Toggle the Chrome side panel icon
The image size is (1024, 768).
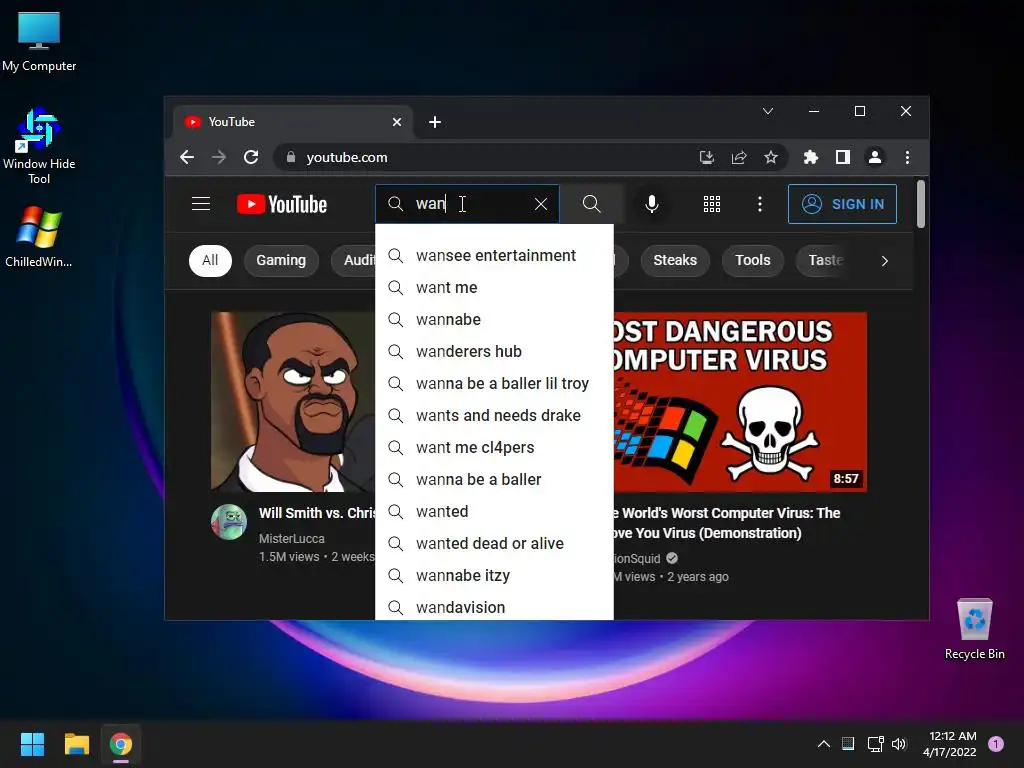click(842, 157)
